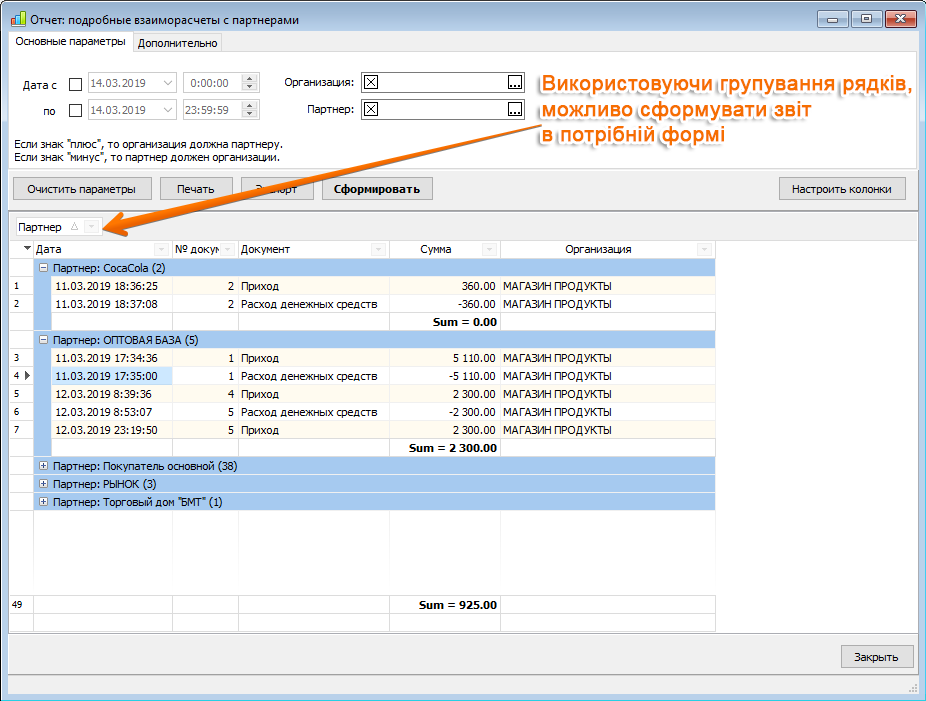Increase the 0:00:00 time value

[x=250, y=79]
